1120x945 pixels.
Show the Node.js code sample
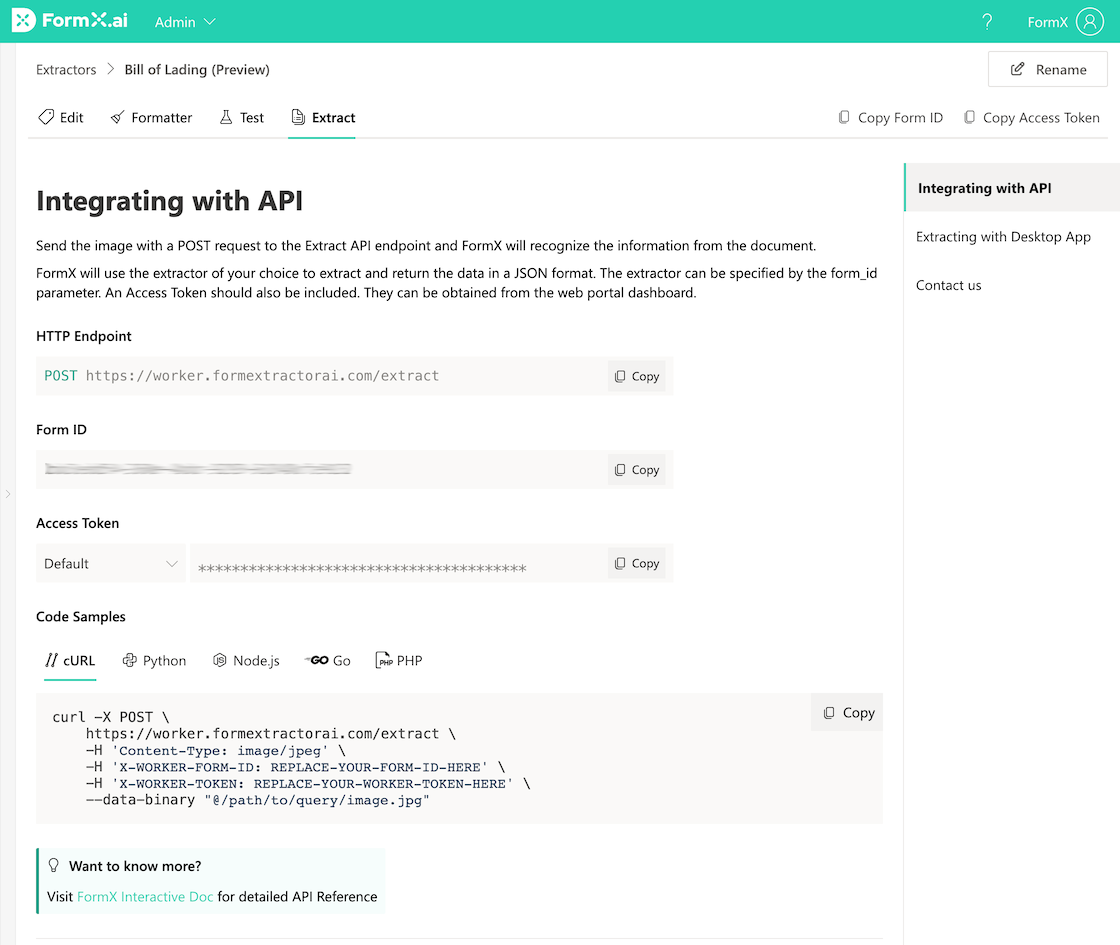point(246,661)
